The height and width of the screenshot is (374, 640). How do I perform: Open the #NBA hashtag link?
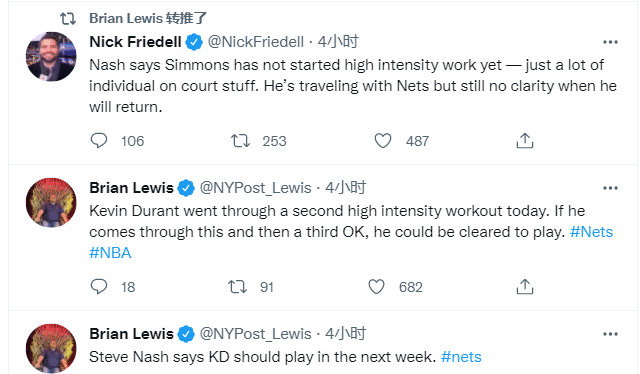(x=110, y=253)
